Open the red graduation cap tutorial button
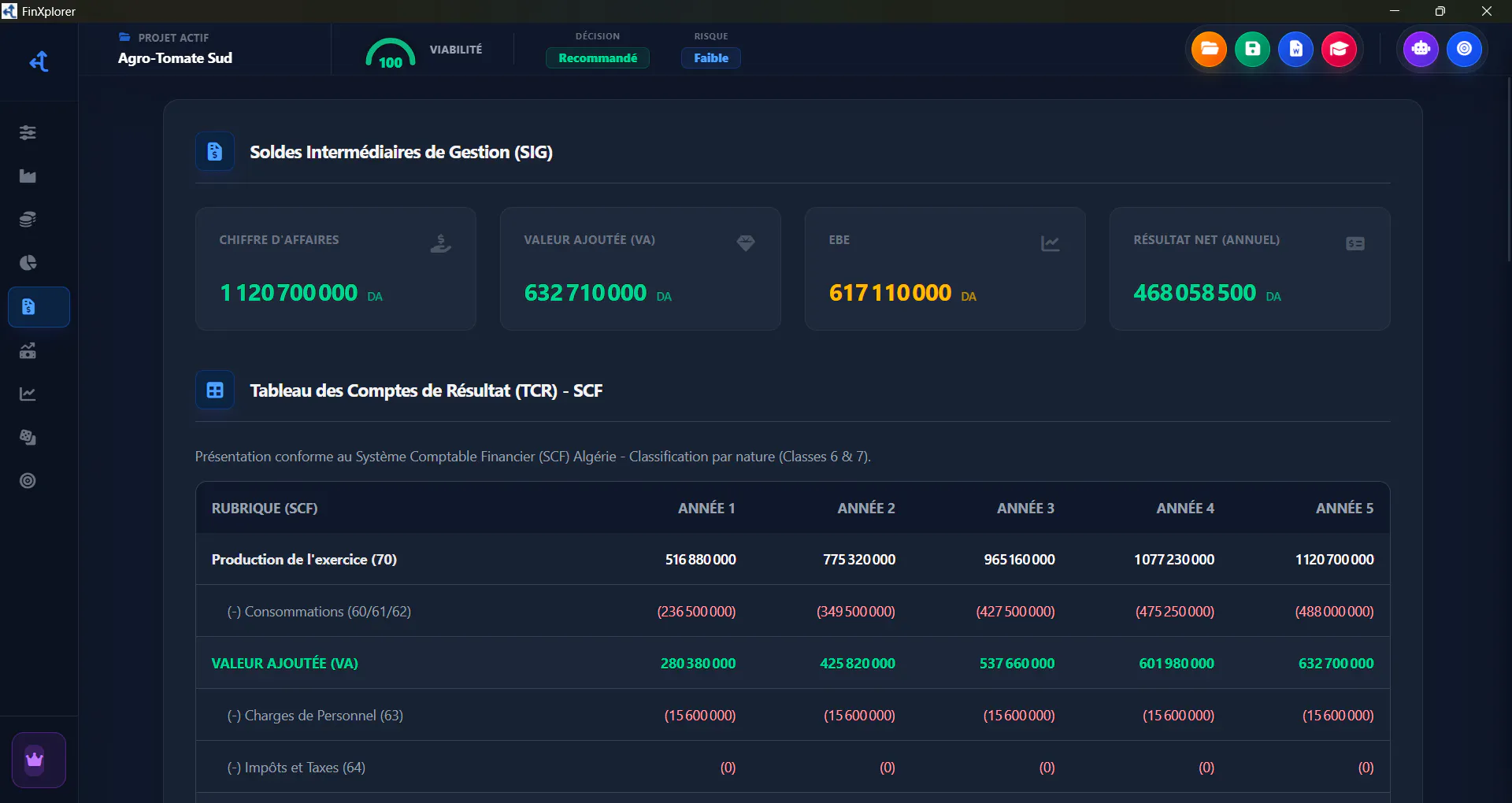1512x803 pixels. coord(1339,49)
